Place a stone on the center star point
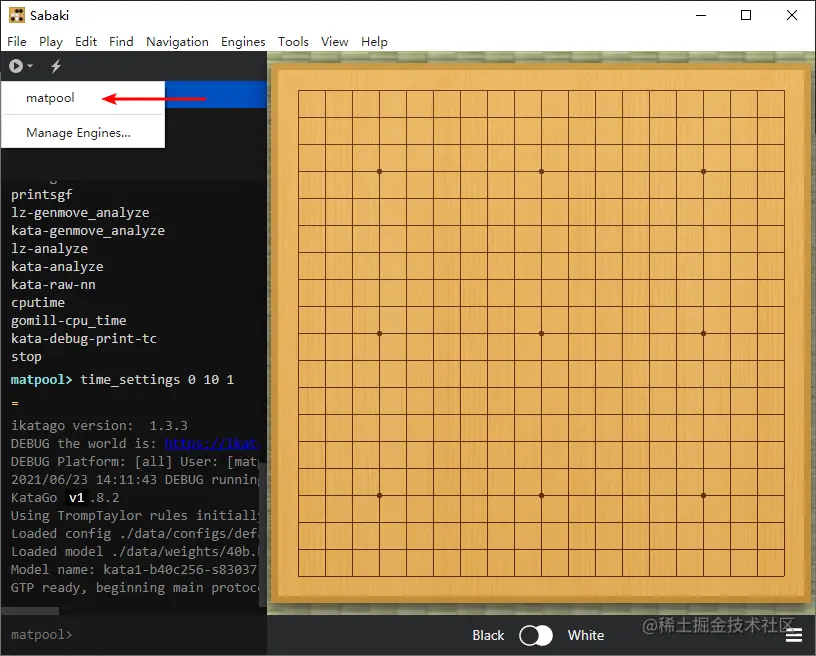 click(x=541, y=333)
